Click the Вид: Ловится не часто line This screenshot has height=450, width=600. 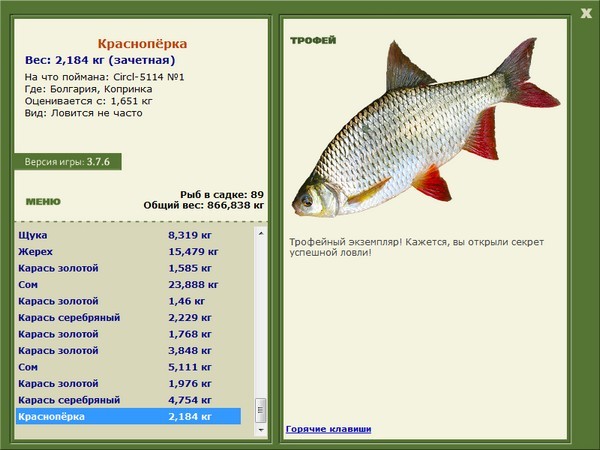pyautogui.click(x=83, y=113)
